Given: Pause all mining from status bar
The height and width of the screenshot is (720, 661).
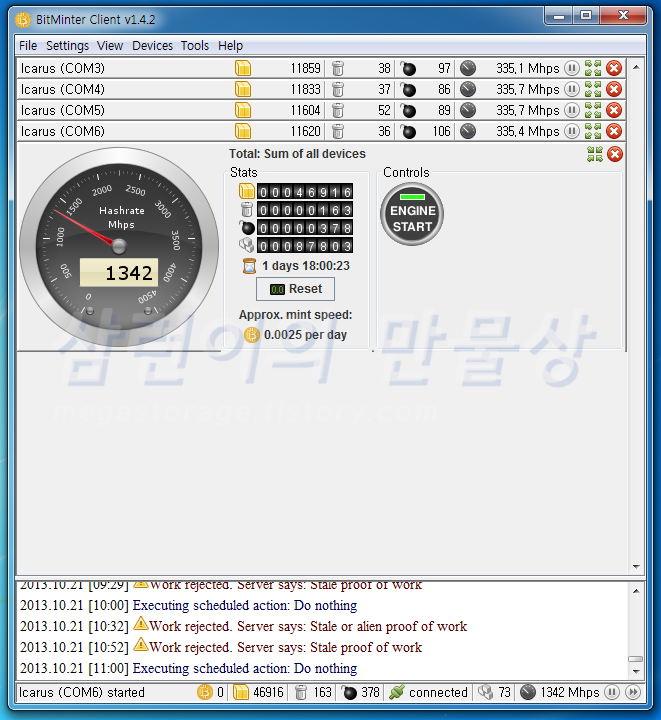Looking at the screenshot, I should pyautogui.click(x=611, y=692).
